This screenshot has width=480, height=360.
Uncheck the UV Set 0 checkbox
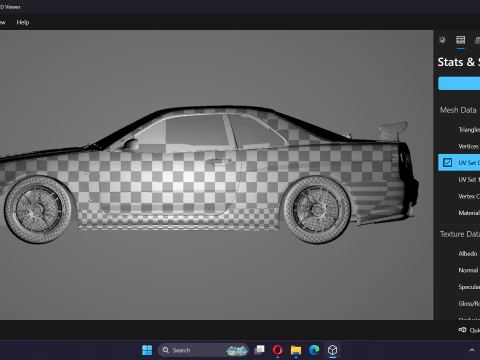point(447,163)
